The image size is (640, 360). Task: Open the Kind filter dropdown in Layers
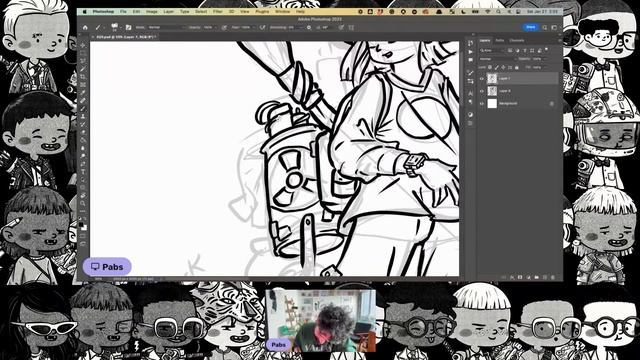coord(491,51)
